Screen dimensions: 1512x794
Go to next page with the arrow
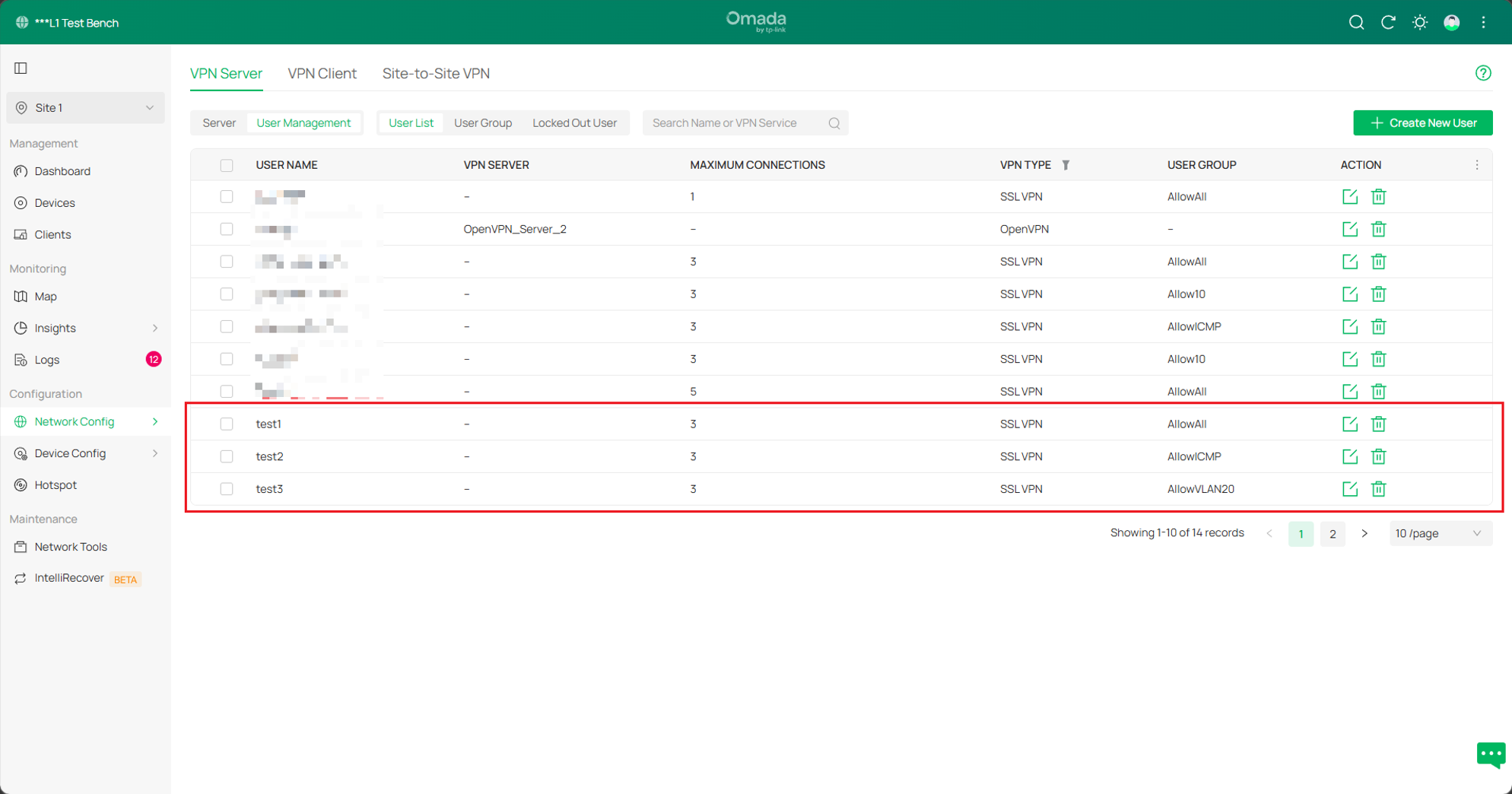(x=1364, y=534)
